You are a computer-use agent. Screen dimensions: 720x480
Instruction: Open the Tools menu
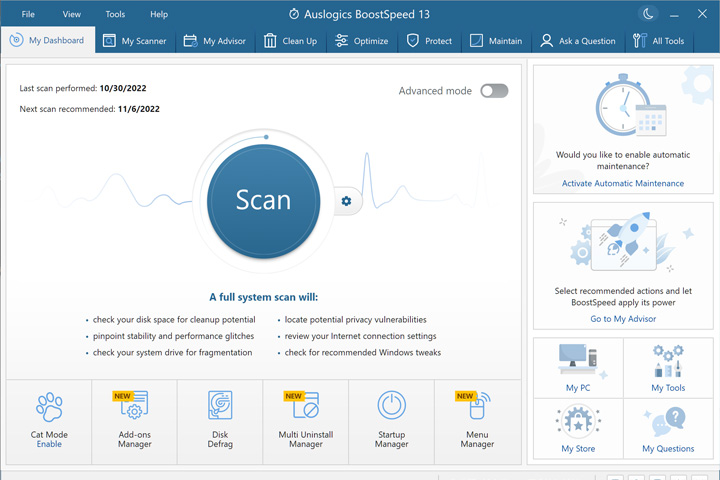[x=115, y=14]
